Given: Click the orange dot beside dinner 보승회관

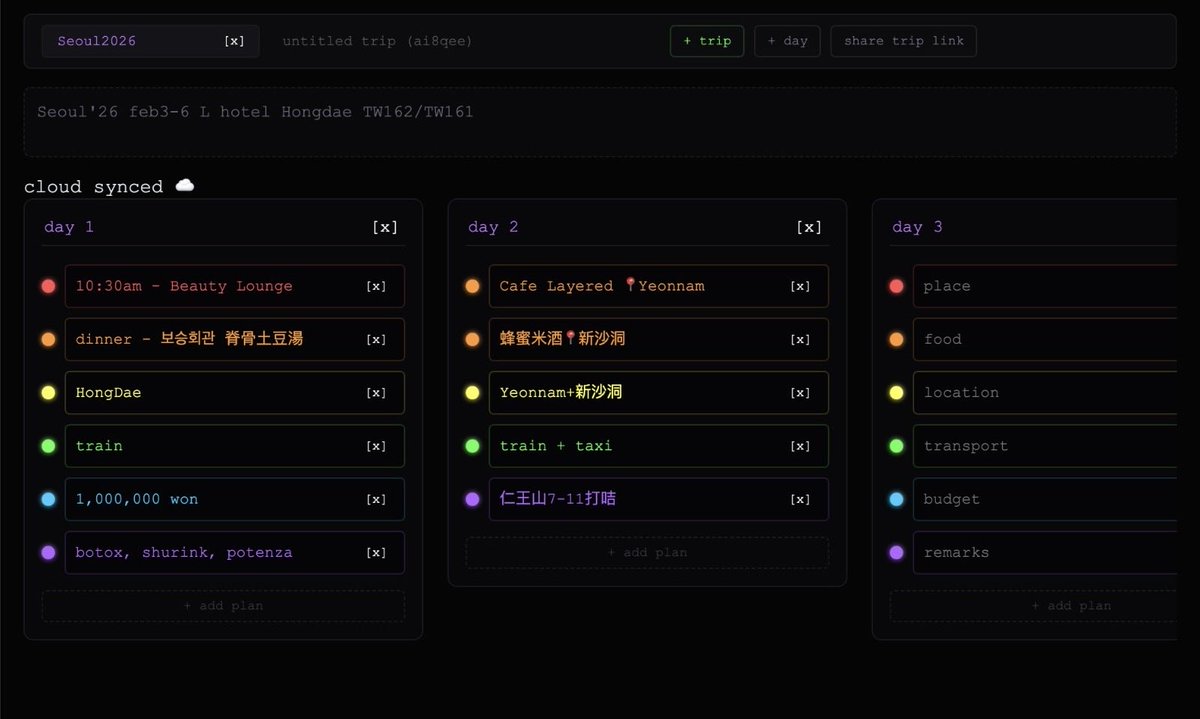Looking at the screenshot, I should 48,339.
